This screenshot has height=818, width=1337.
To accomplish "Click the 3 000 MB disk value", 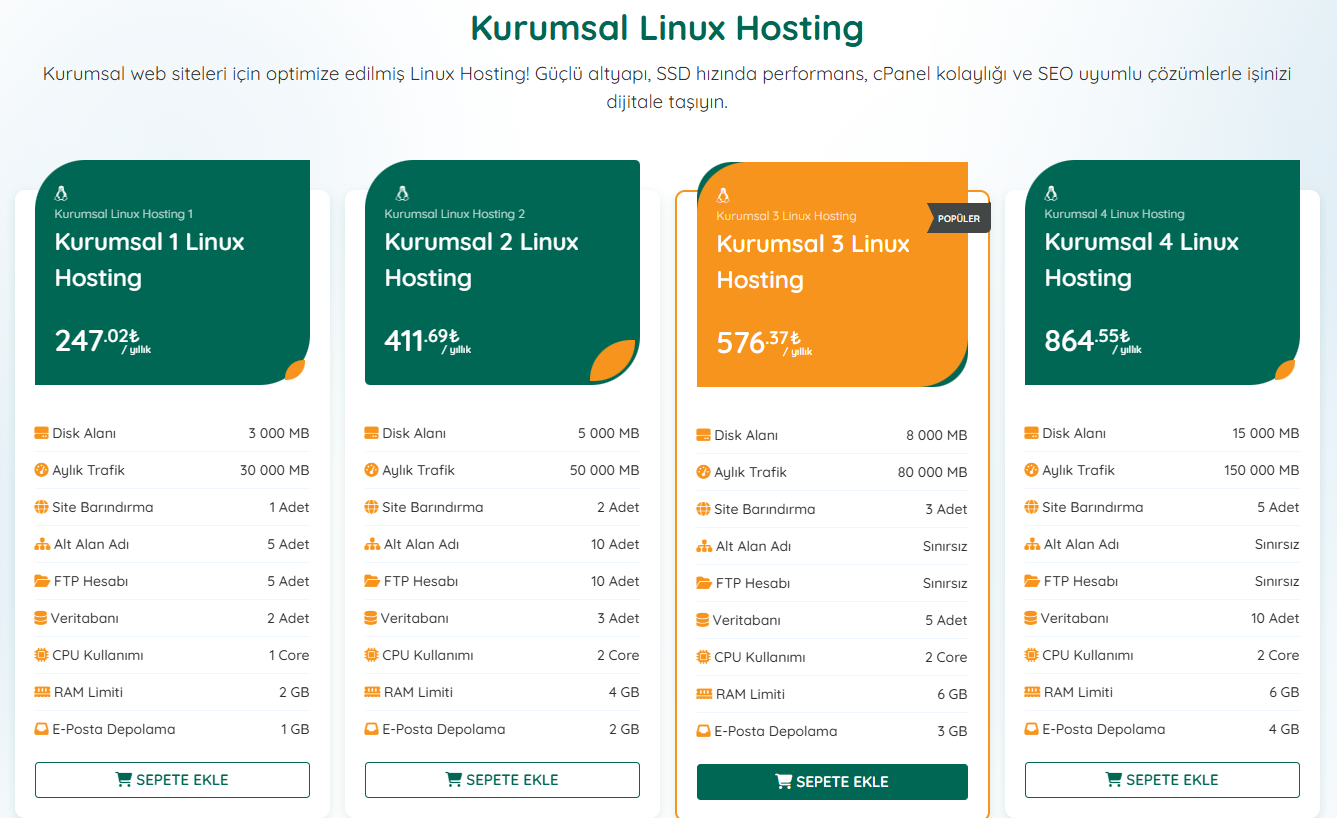I will tap(279, 433).
